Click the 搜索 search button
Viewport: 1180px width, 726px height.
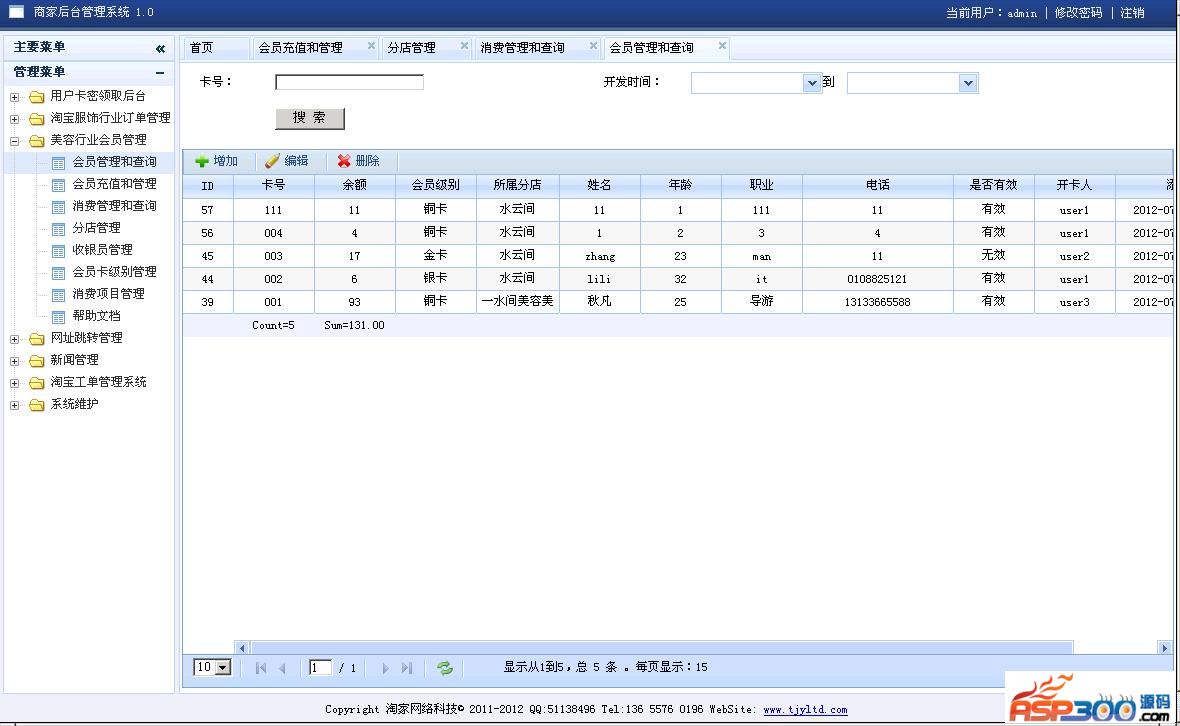pyautogui.click(x=309, y=118)
